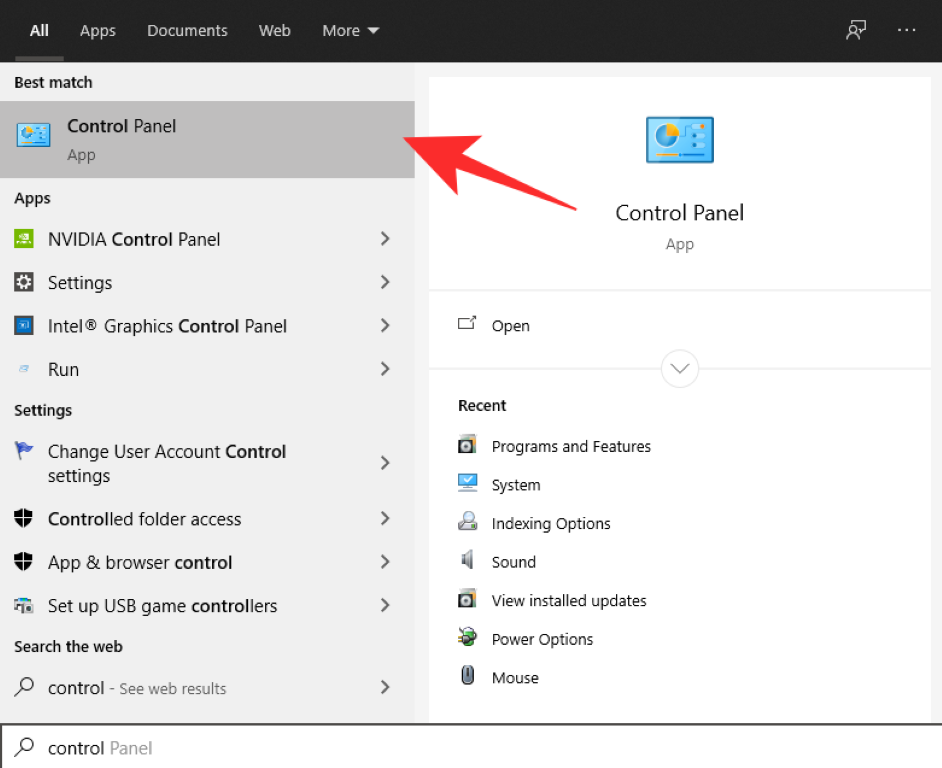942x768 pixels.
Task: Select the Intel Graphics Control Panel icon
Action: (24, 326)
